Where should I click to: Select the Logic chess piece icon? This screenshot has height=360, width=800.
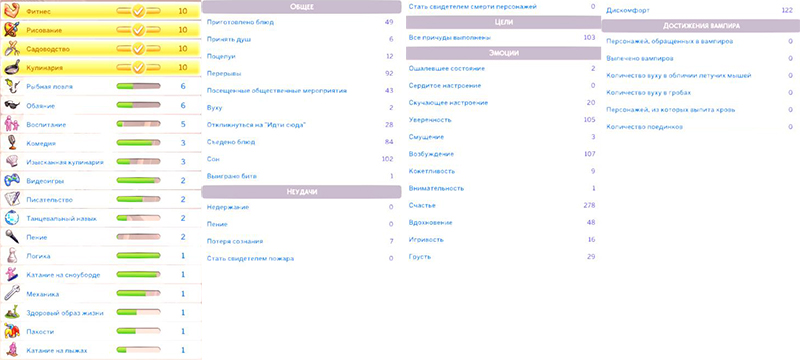(x=12, y=255)
